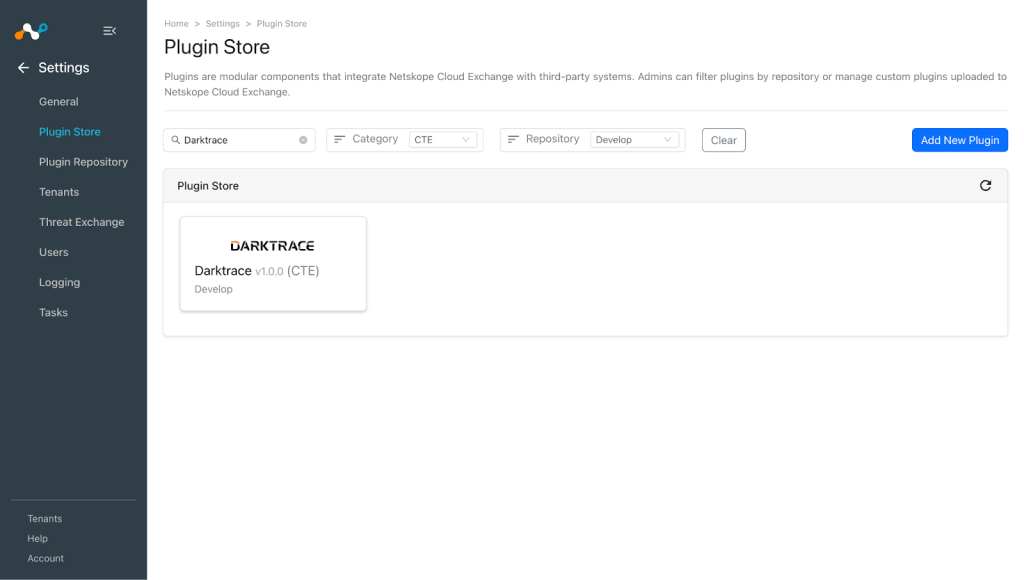Collapse the sidebar menu icon

110,31
